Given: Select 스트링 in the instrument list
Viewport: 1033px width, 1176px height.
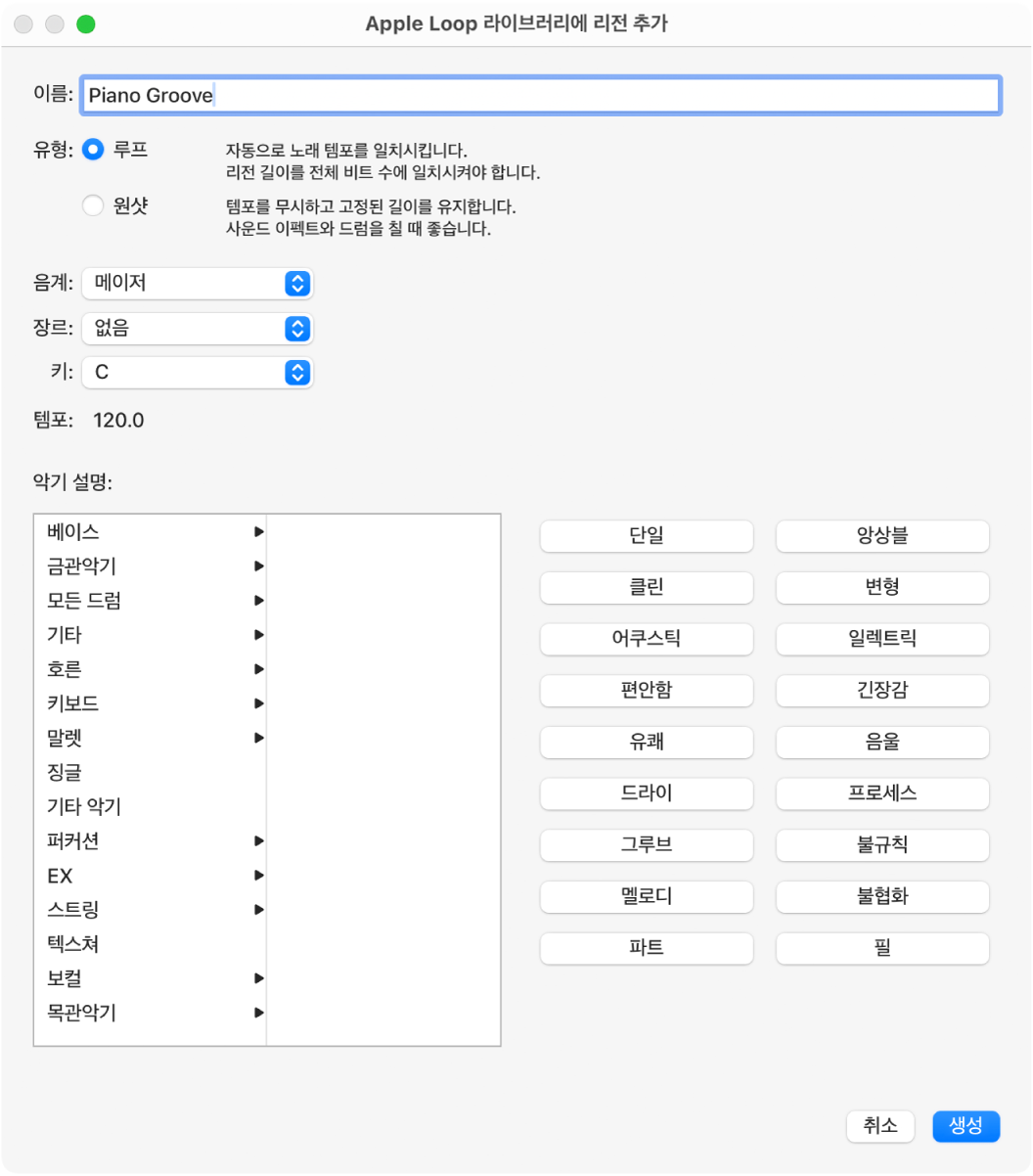Looking at the screenshot, I should 150,910.
